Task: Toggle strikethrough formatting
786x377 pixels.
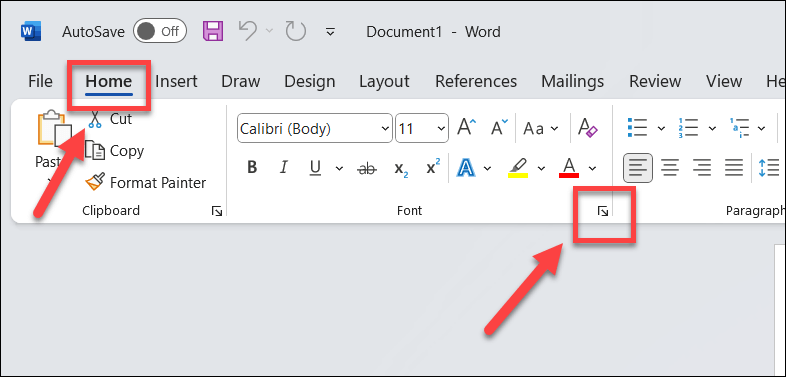Action: [x=367, y=169]
